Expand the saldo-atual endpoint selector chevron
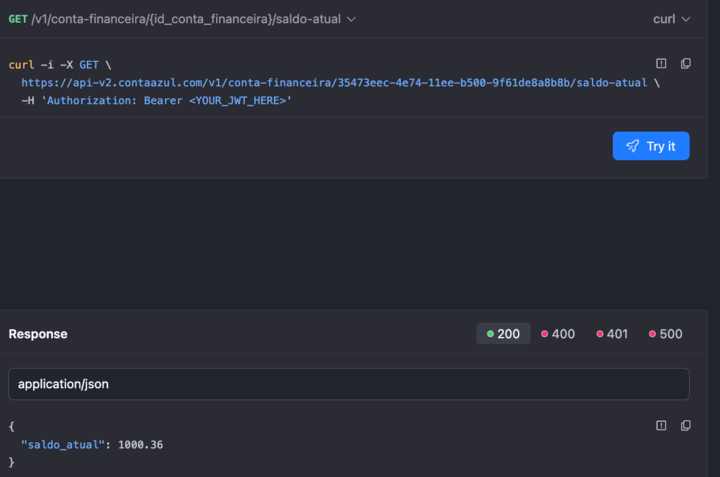Image resolution: width=720 pixels, height=477 pixels. pyautogui.click(x=351, y=19)
